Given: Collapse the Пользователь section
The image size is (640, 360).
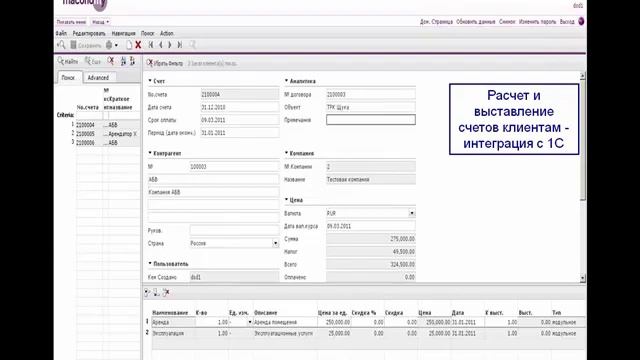Looking at the screenshot, I should click(x=150, y=264).
